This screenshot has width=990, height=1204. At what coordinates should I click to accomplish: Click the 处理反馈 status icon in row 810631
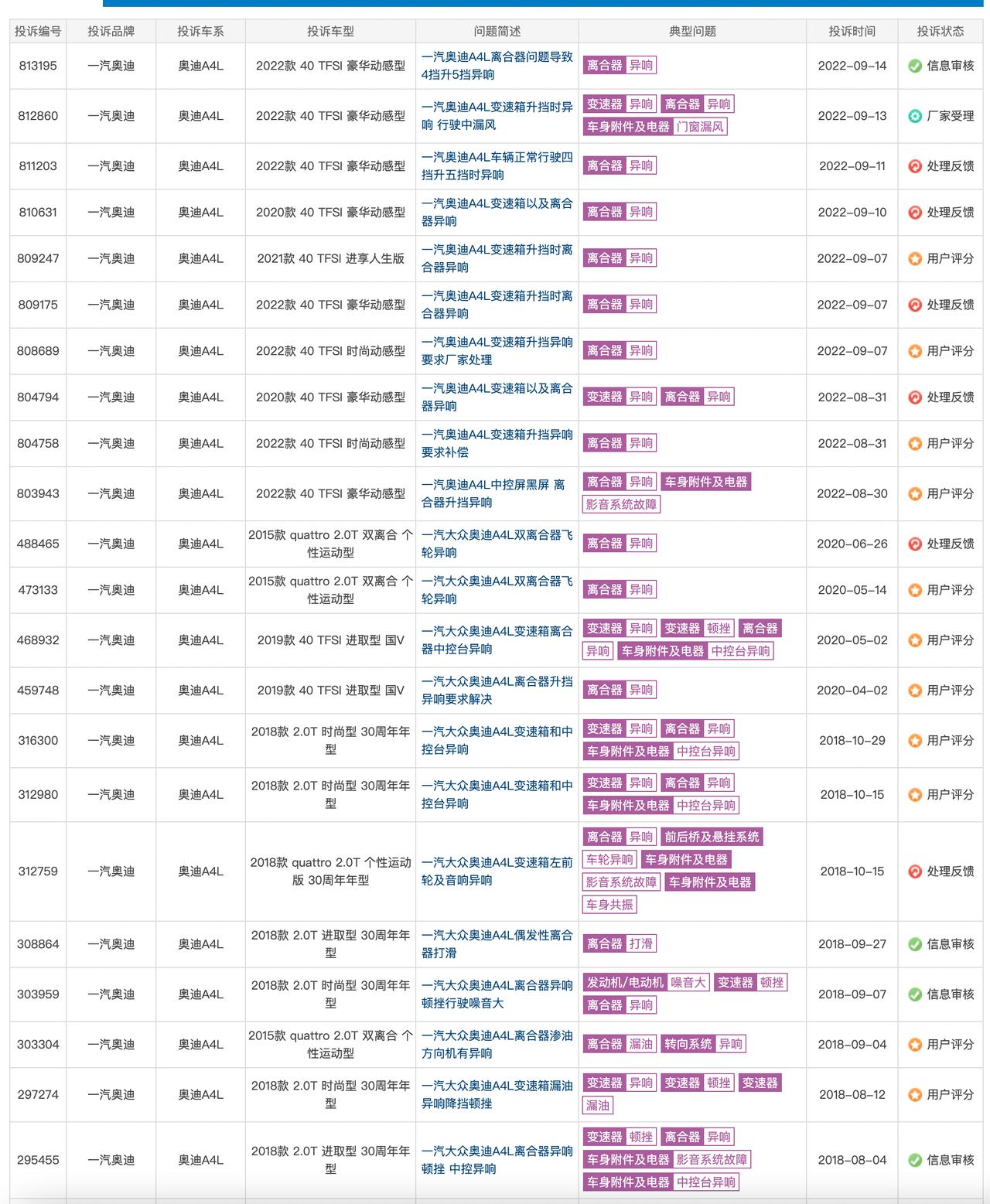click(915, 213)
